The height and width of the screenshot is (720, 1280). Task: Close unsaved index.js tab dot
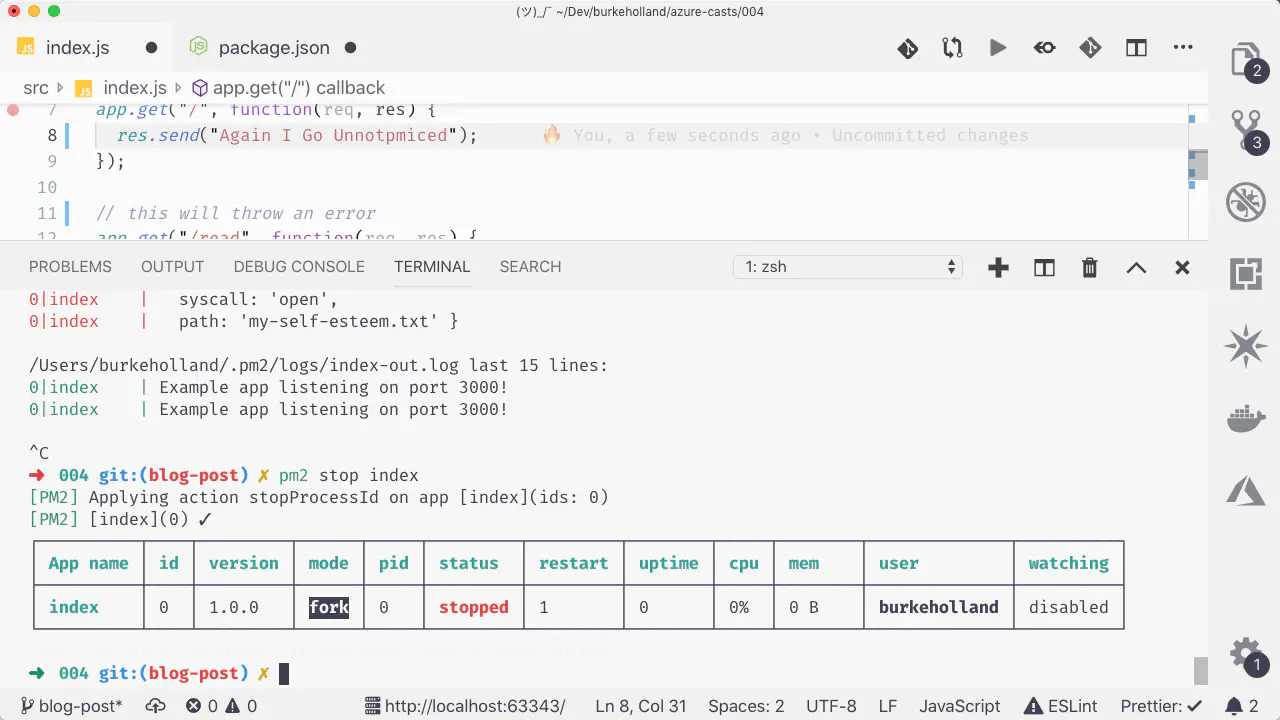pyautogui.click(x=152, y=47)
